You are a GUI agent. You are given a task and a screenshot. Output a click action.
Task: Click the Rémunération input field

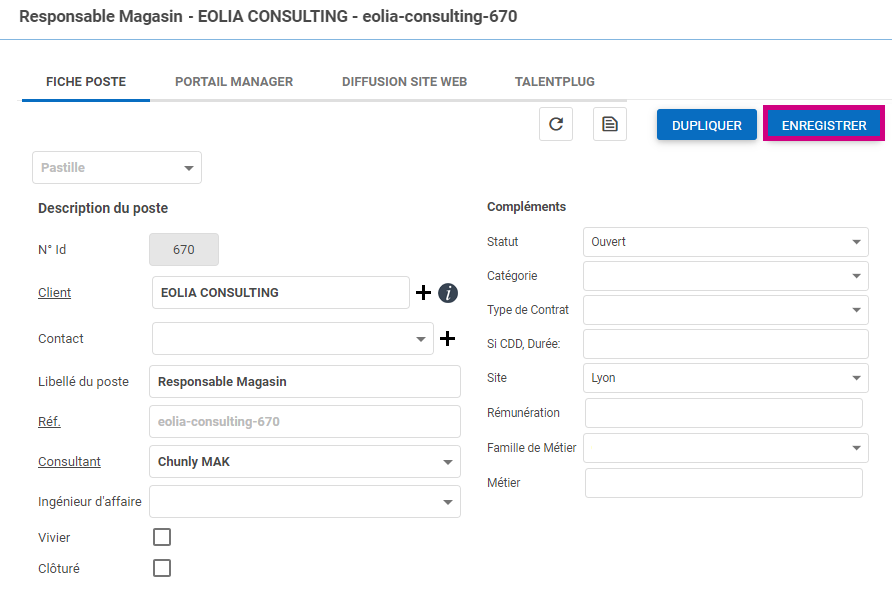coord(723,413)
